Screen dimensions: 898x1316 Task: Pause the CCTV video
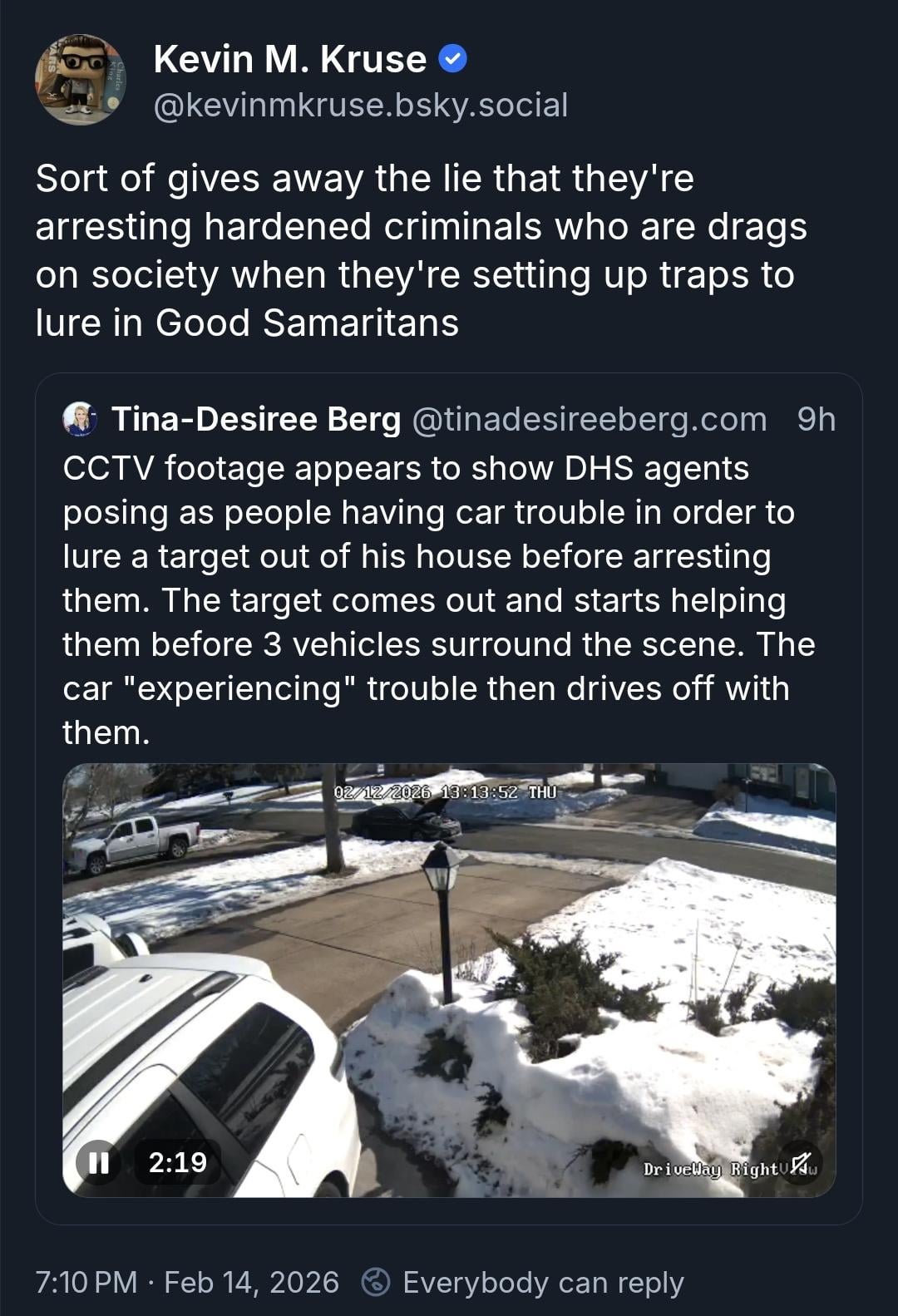[x=99, y=1161]
